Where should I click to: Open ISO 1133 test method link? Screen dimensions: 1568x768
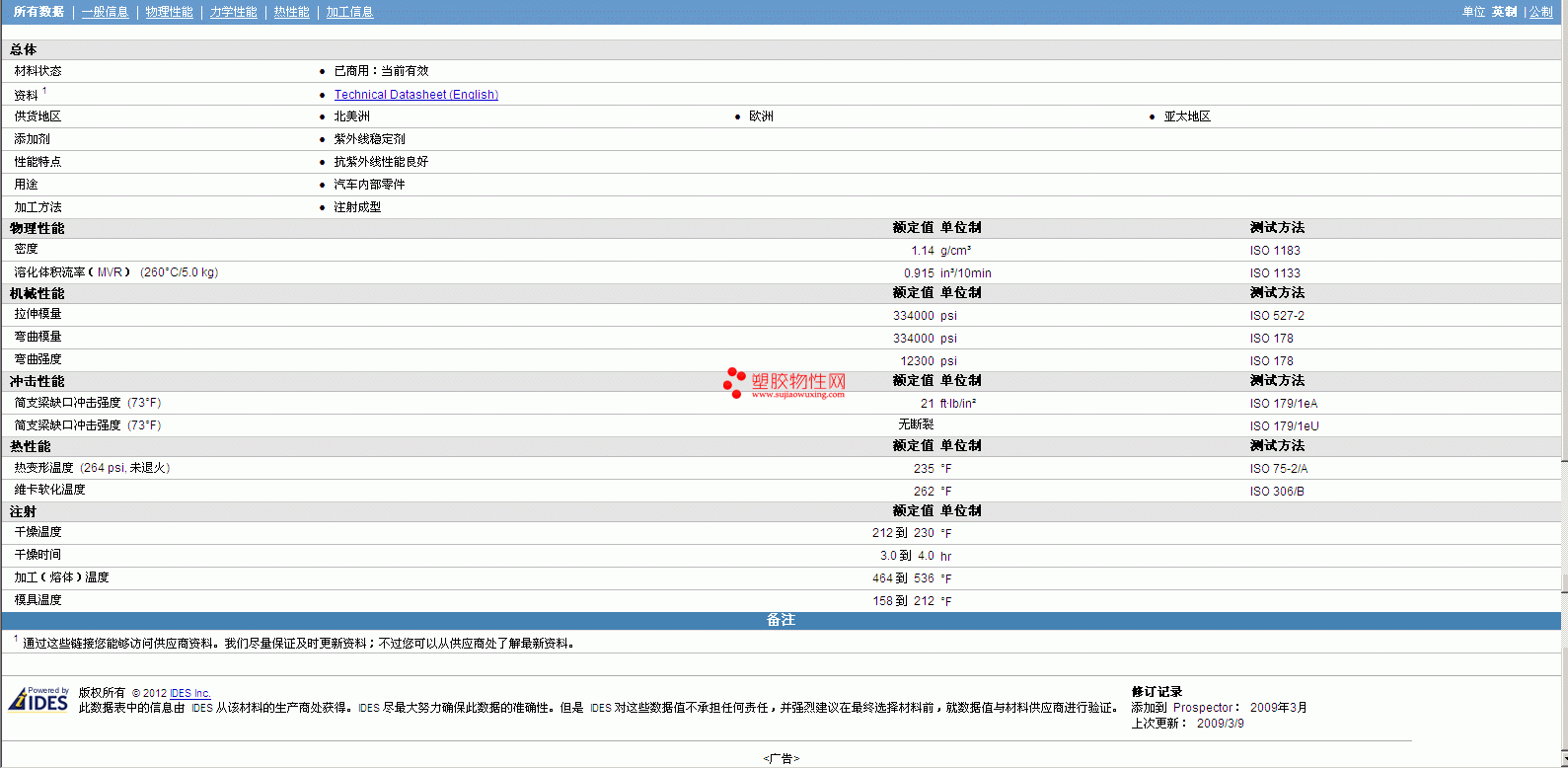(1275, 273)
